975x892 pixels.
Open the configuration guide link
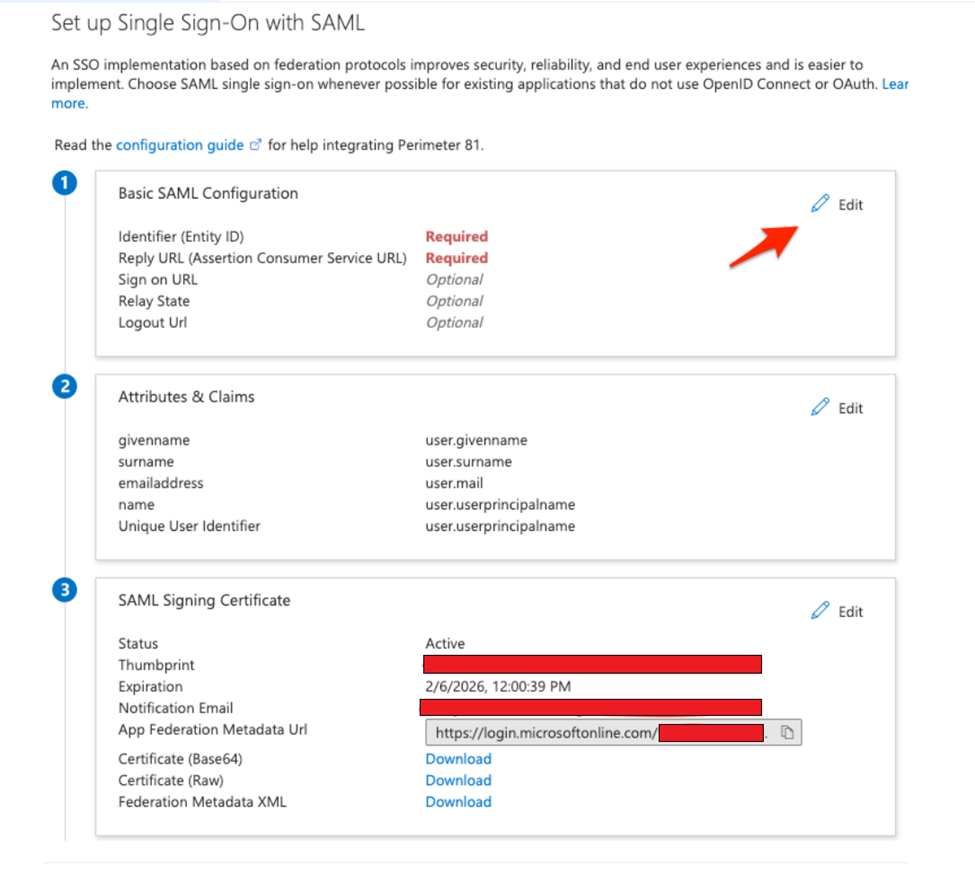tap(180, 145)
